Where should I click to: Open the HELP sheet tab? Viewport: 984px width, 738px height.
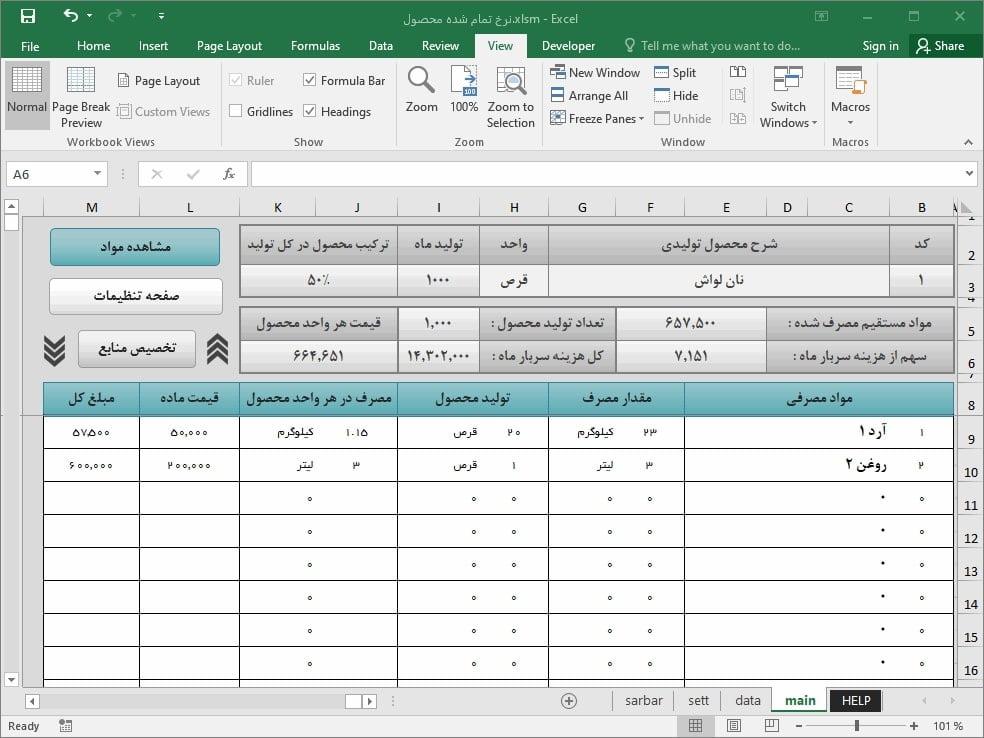coord(856,700)
